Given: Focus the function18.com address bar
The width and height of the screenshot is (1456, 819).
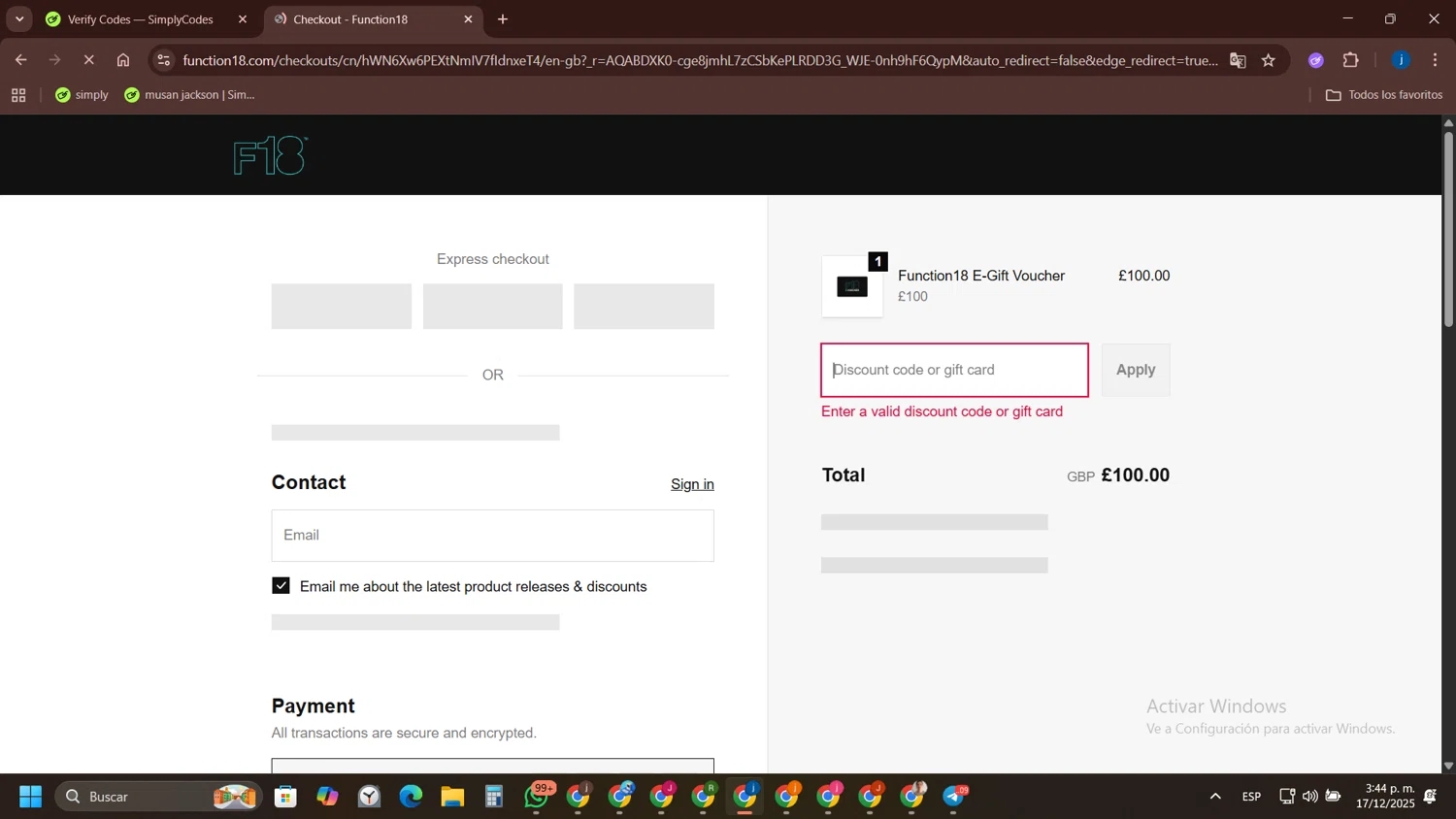Looking at the screenshot, I should (699, 60).
